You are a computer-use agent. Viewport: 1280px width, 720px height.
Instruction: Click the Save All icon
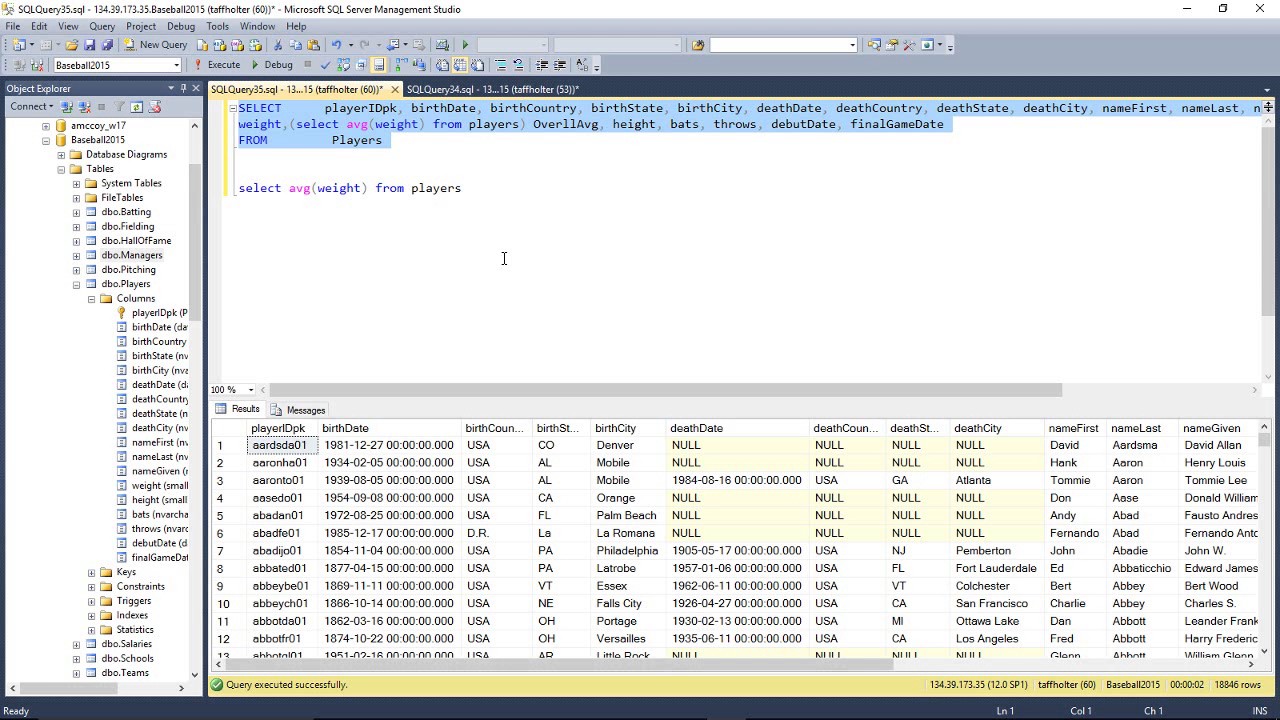[x=106, y=45]
